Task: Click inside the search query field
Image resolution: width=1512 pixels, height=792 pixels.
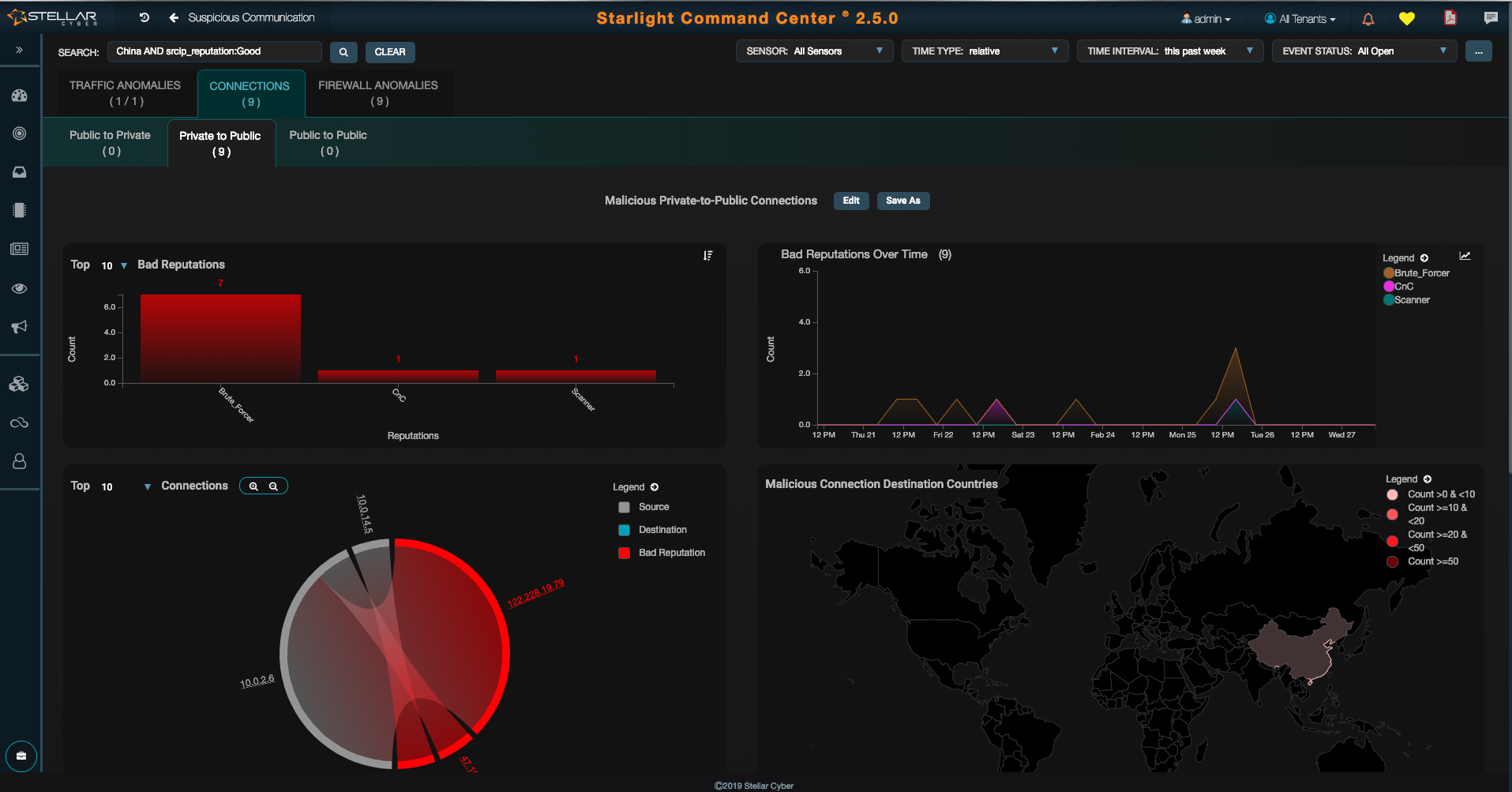Action: click(x=215, y=52)
